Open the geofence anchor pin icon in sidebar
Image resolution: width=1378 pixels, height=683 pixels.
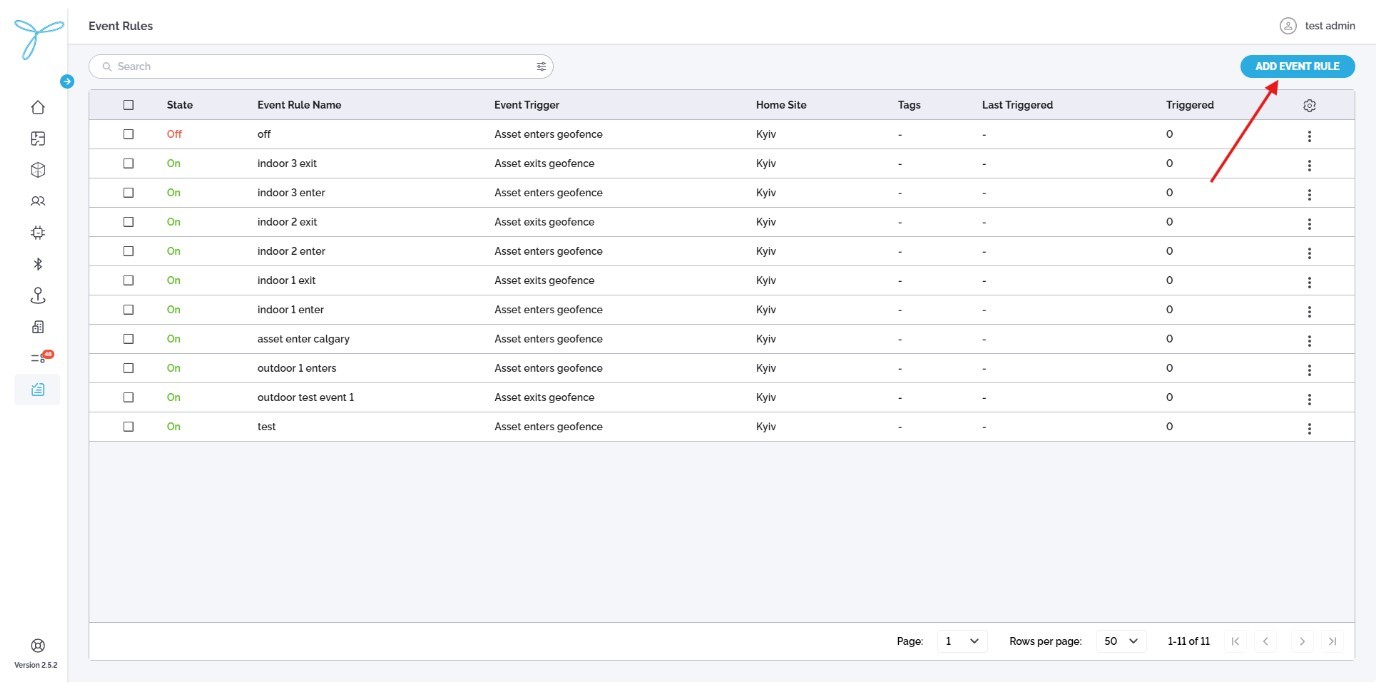[38, 295]
